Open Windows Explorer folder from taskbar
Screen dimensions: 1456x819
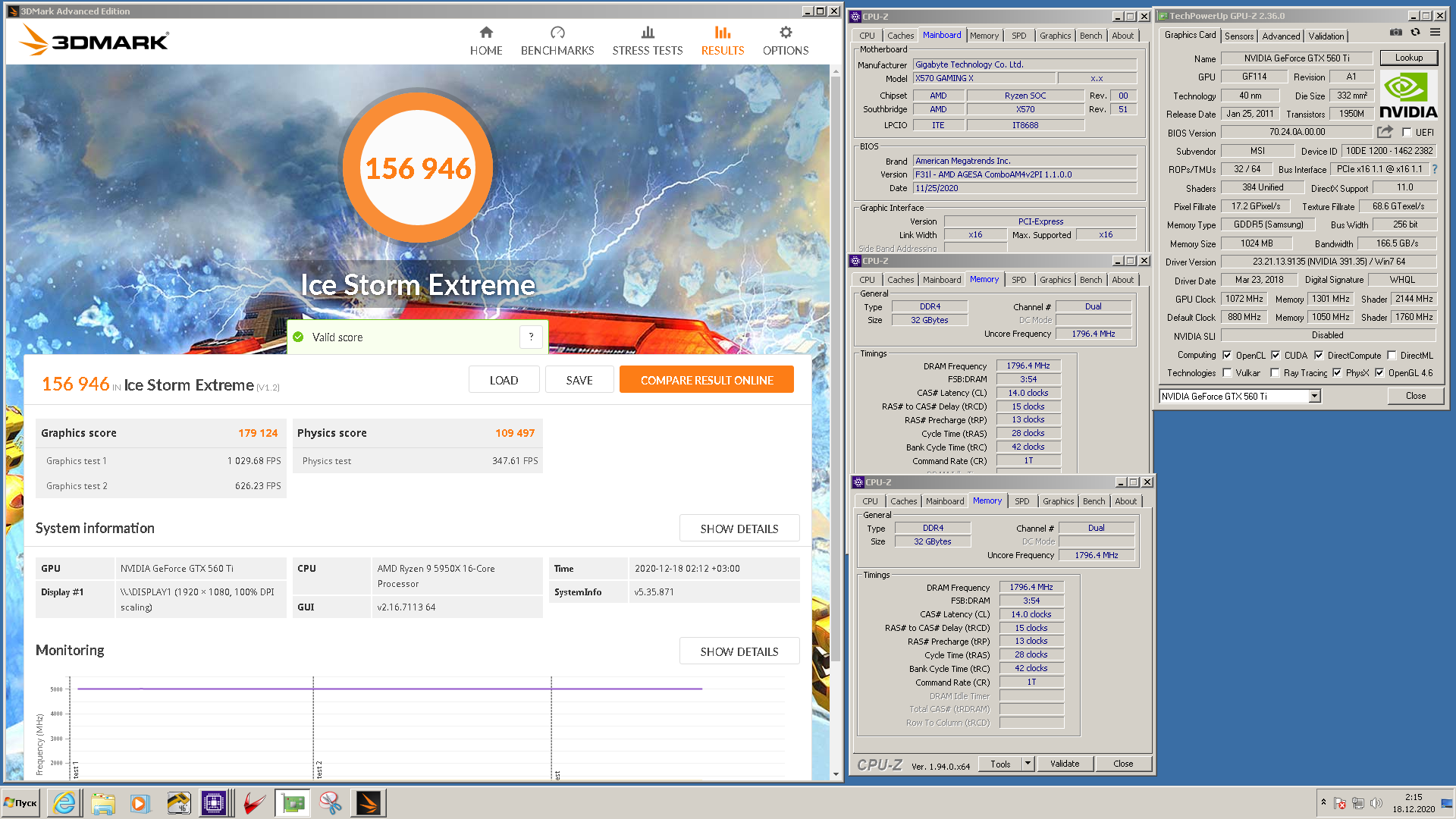(102, 803)
